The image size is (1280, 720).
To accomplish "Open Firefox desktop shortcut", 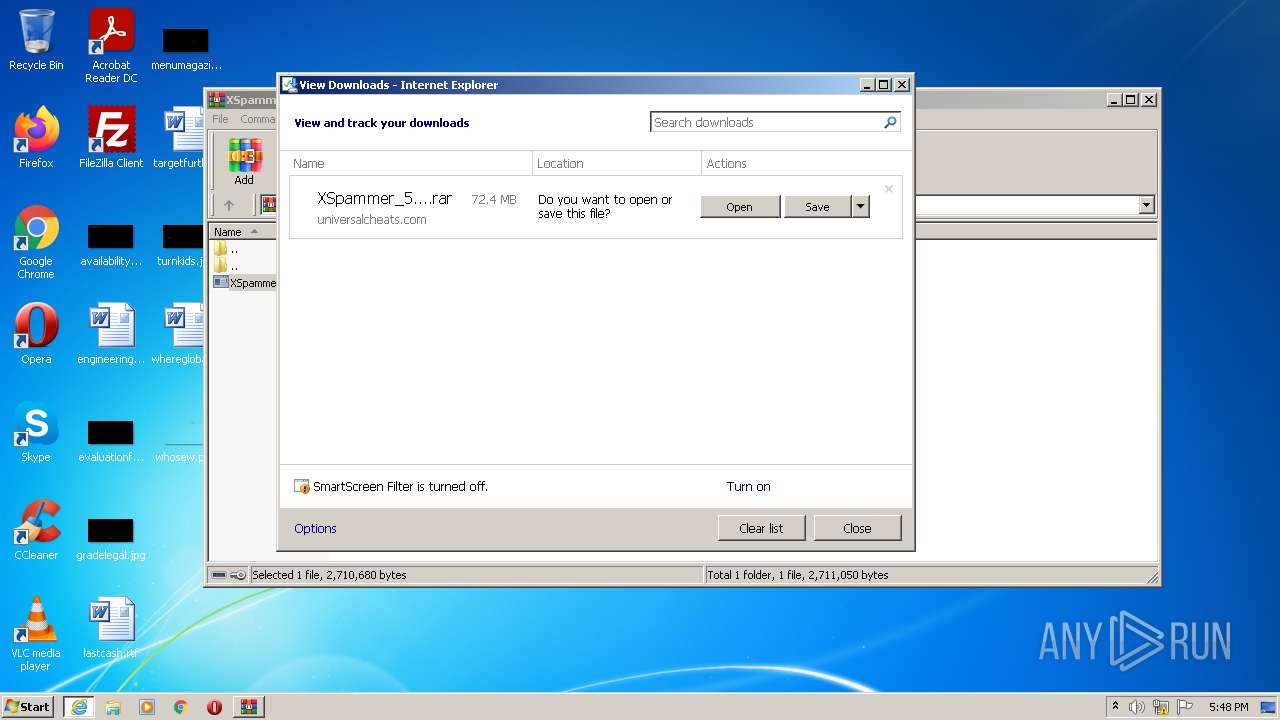I will [36, 138].
